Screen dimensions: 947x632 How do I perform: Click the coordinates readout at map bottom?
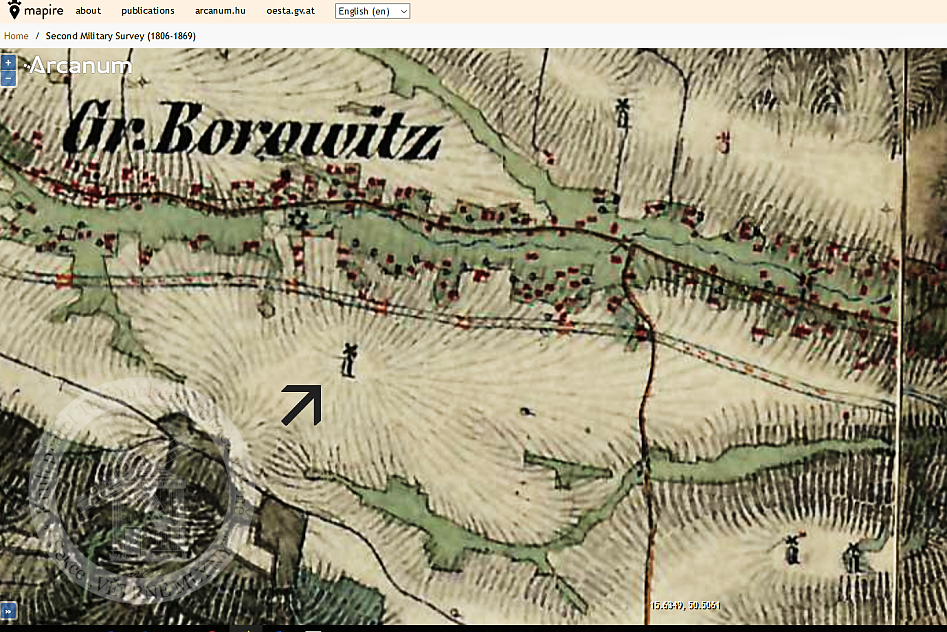click(x=684, y=606)
